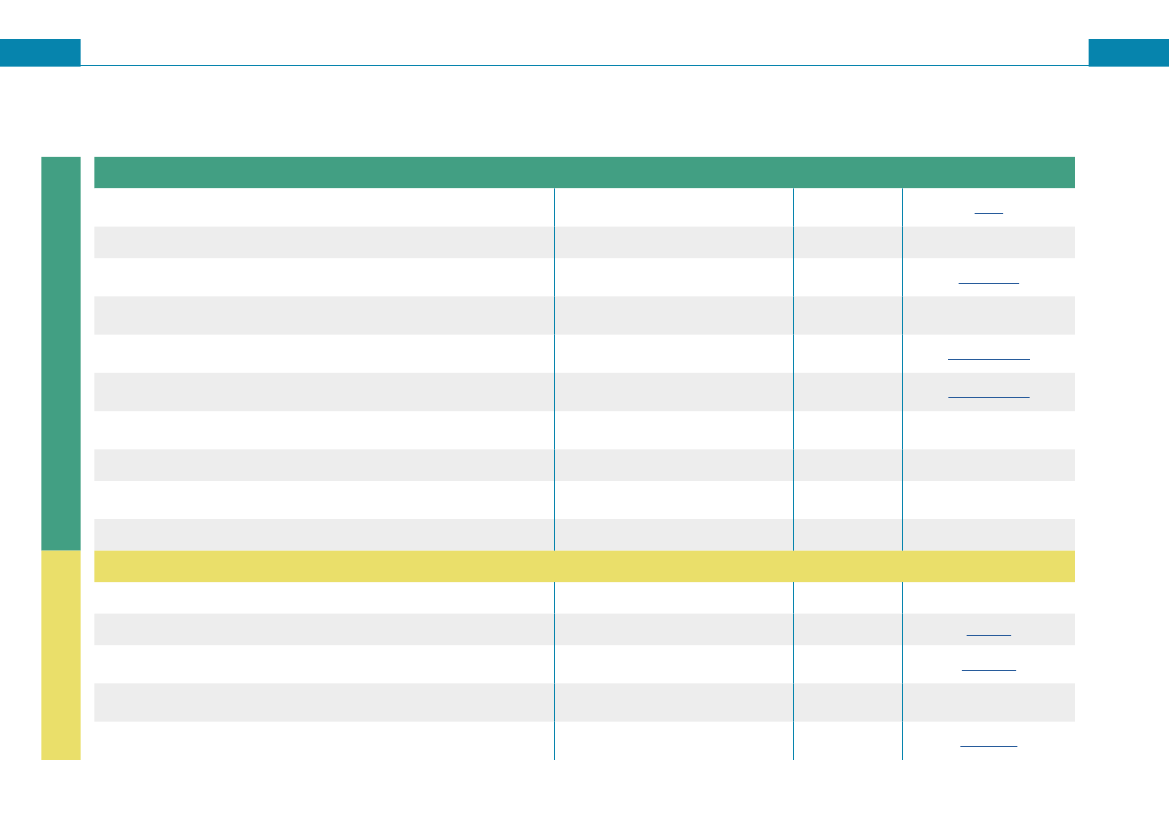1169x827 pixels.
Task: Click the narrow third column cell in first yellow-section row
Action: (x=847, y=597)
